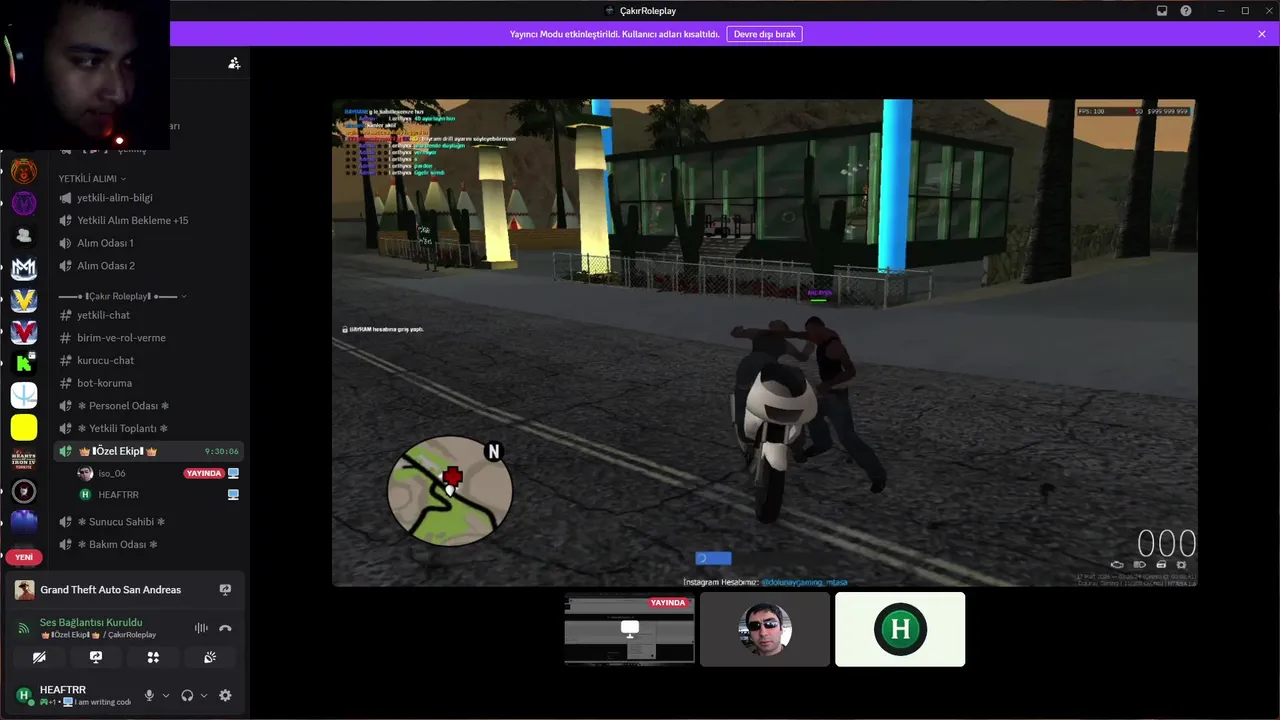Deafen with the headphones icon
This screenshot has width=1280, height=720.
[187, 695]
